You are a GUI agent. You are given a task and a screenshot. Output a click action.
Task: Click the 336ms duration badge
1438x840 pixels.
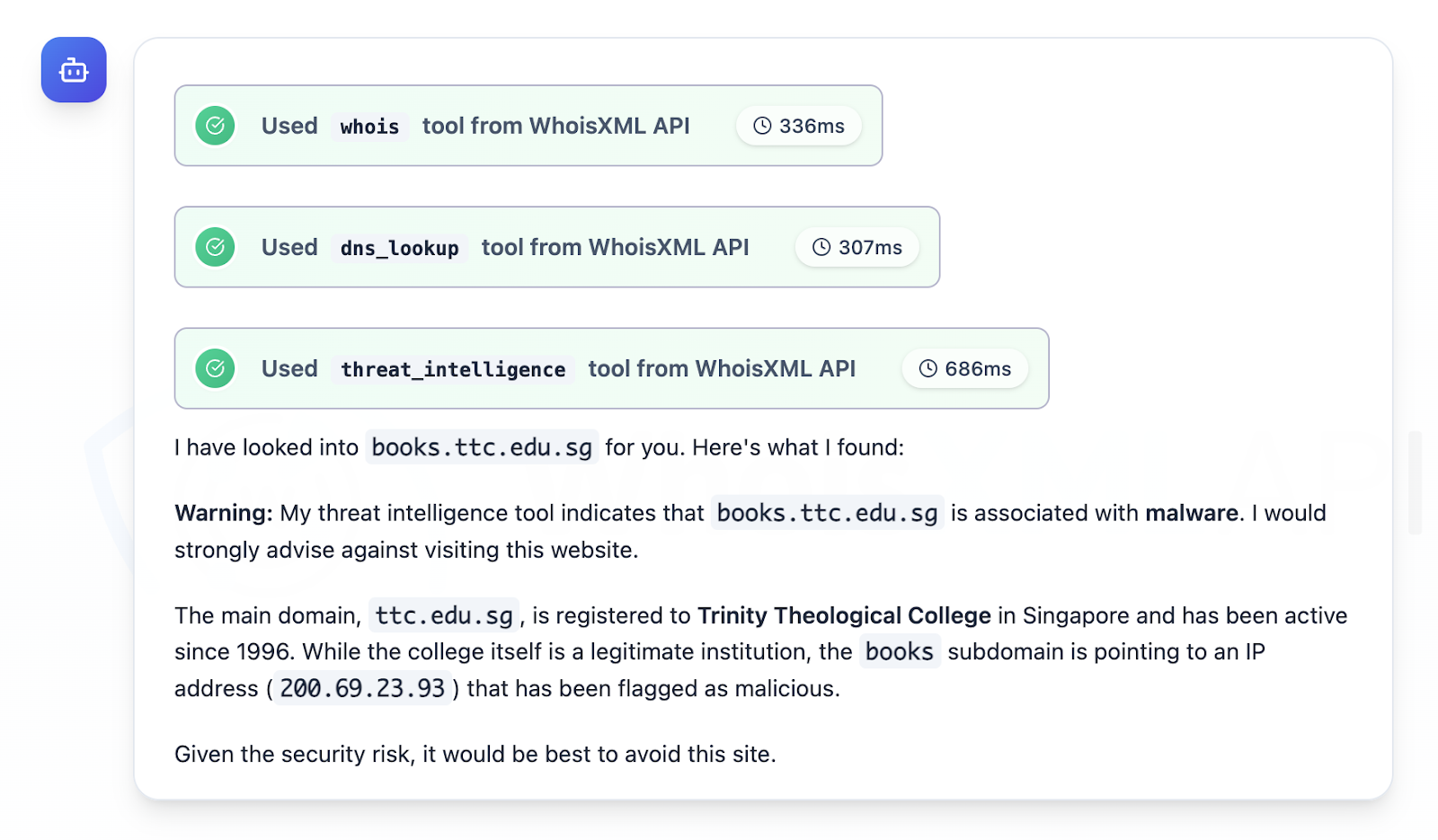(799, 126)
